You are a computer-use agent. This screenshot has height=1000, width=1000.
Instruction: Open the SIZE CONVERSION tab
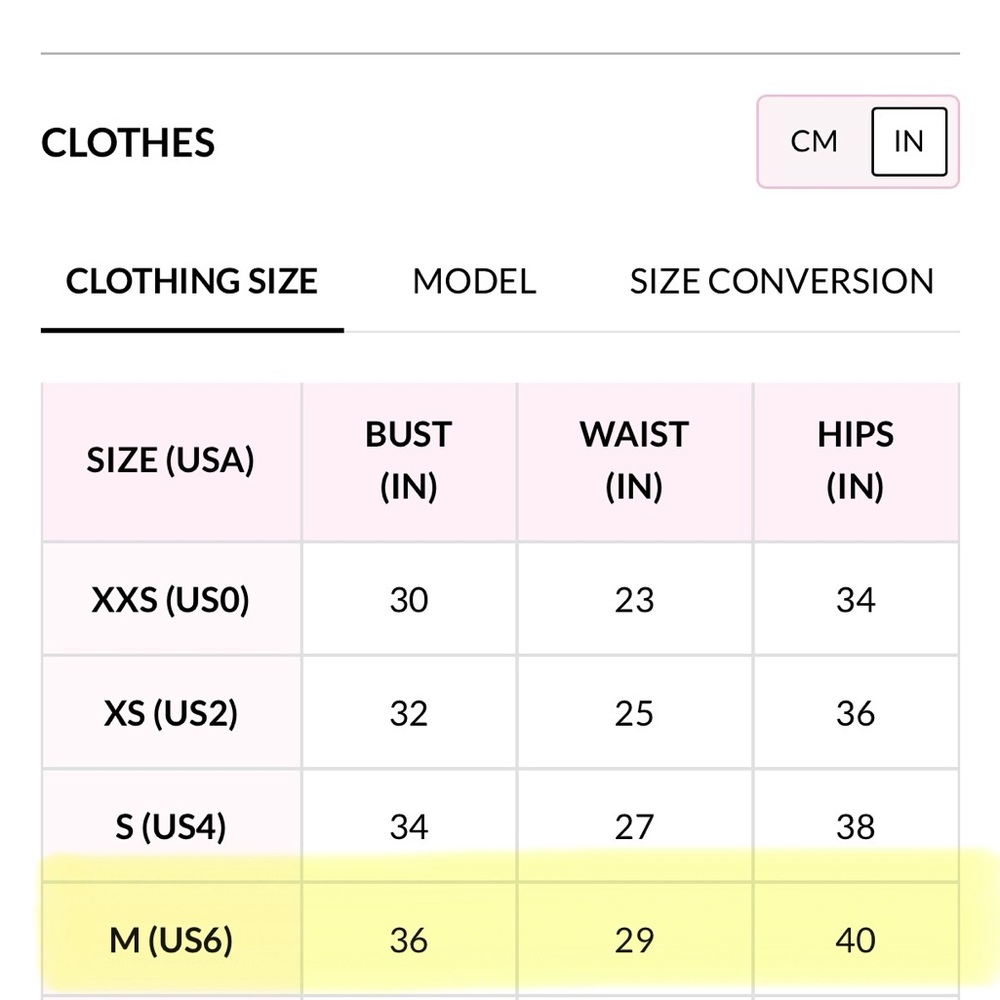782,281
